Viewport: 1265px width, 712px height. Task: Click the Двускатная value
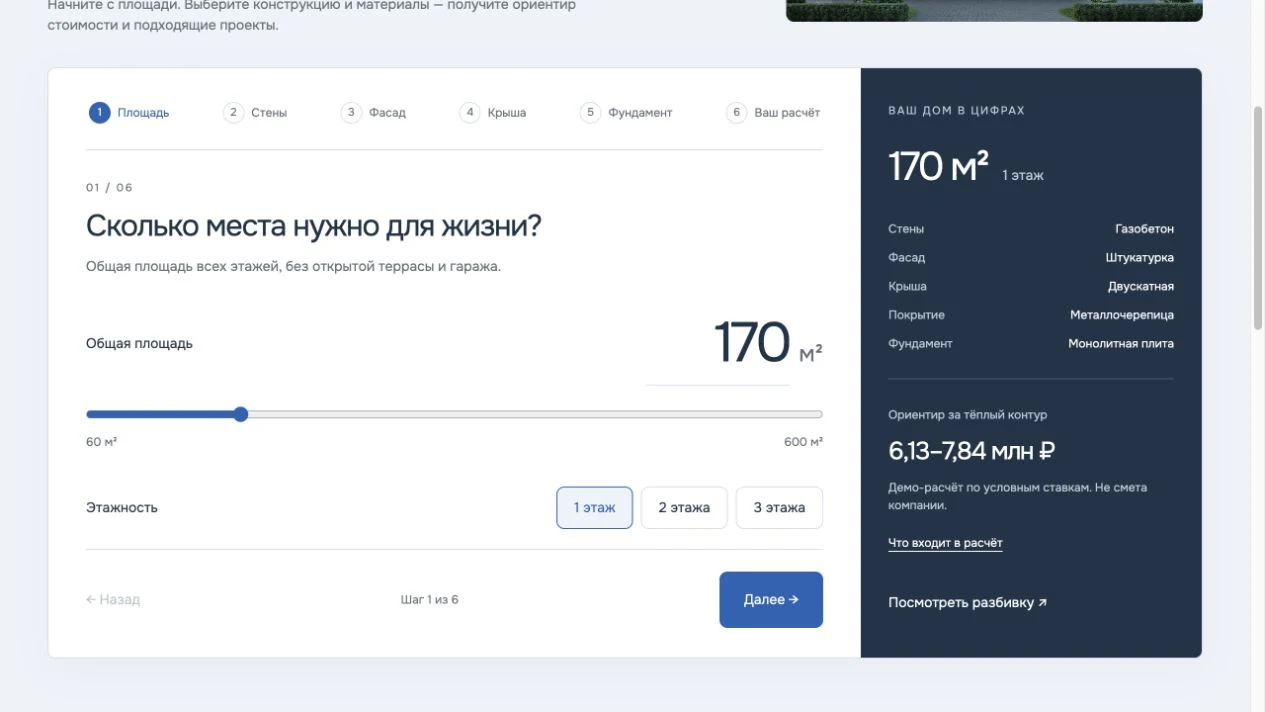coord(1141,286)
